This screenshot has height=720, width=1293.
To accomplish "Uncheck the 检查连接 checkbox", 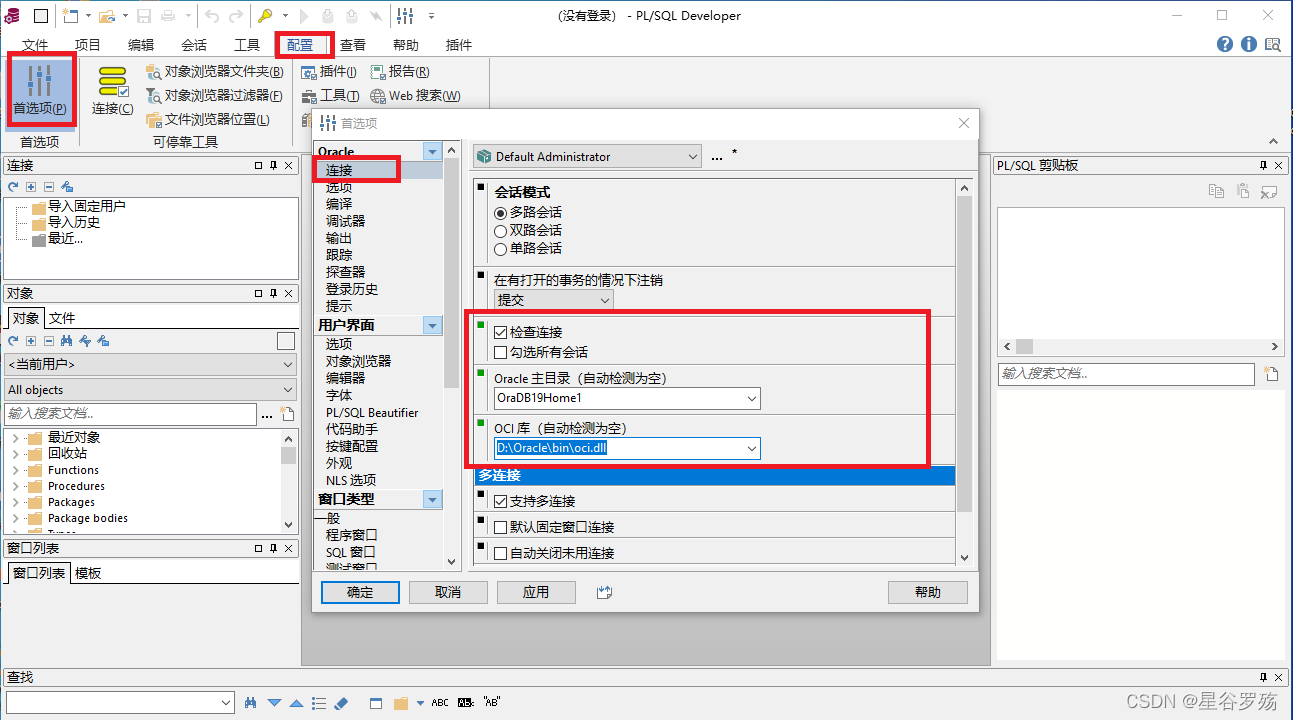I will click(x=501, y=332).
